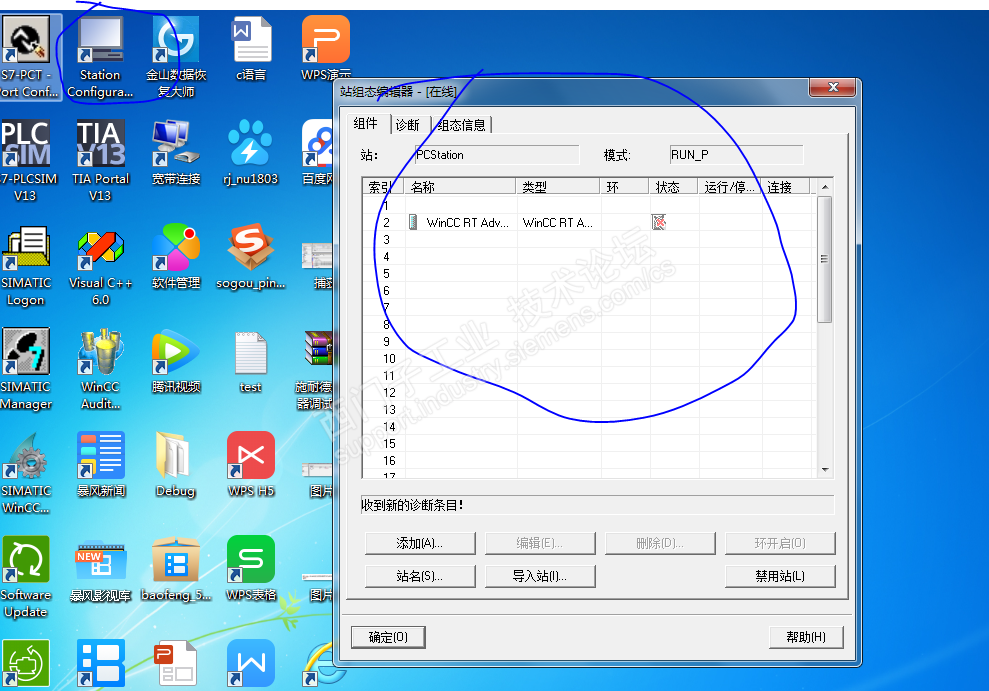Open the Software Update shortcut
Image resolution: width=989 pixels, height=691 pixels.
[26, 578]
